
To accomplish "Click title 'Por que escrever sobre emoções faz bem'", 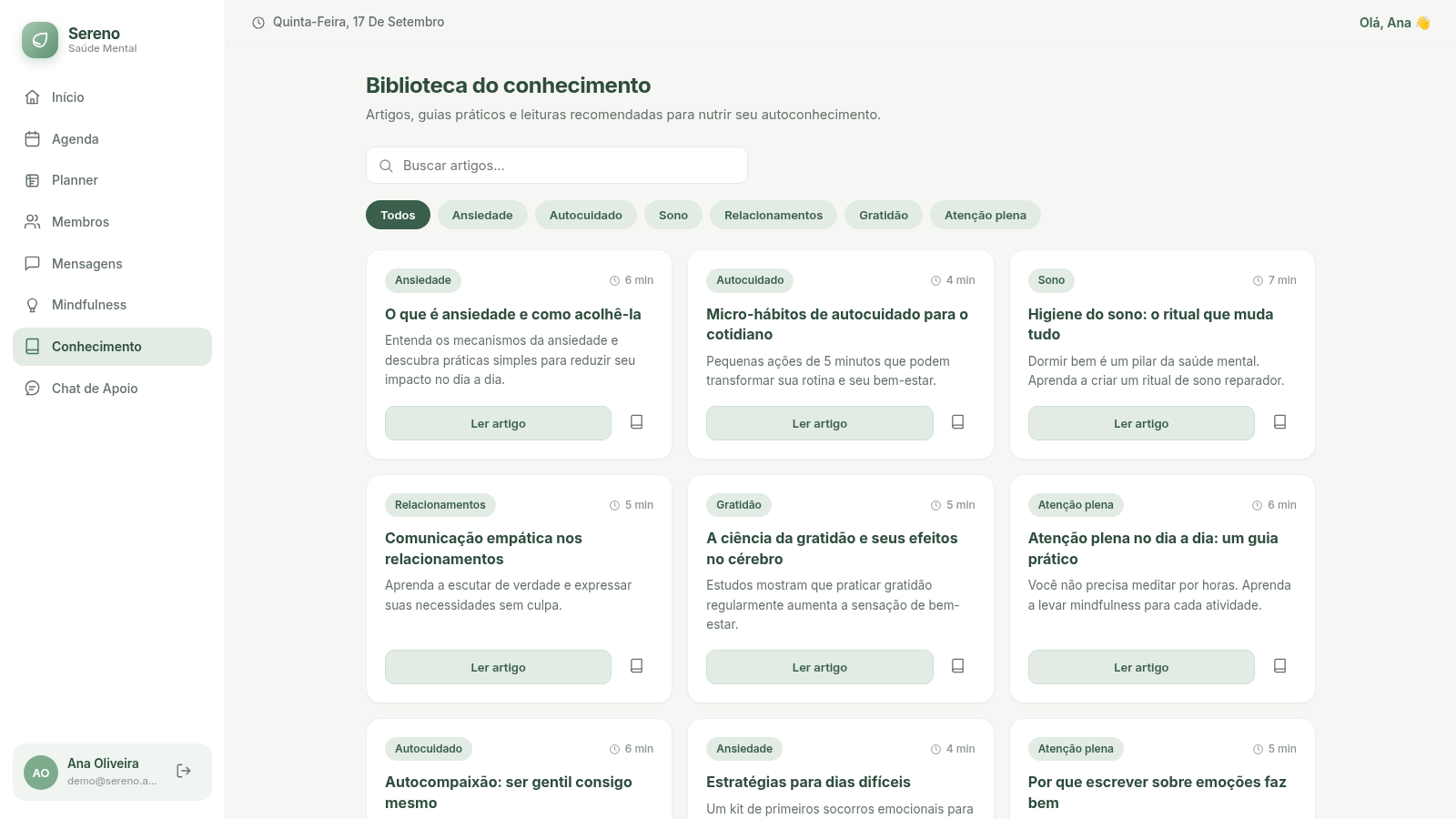I will click(x=1158, y=793).
